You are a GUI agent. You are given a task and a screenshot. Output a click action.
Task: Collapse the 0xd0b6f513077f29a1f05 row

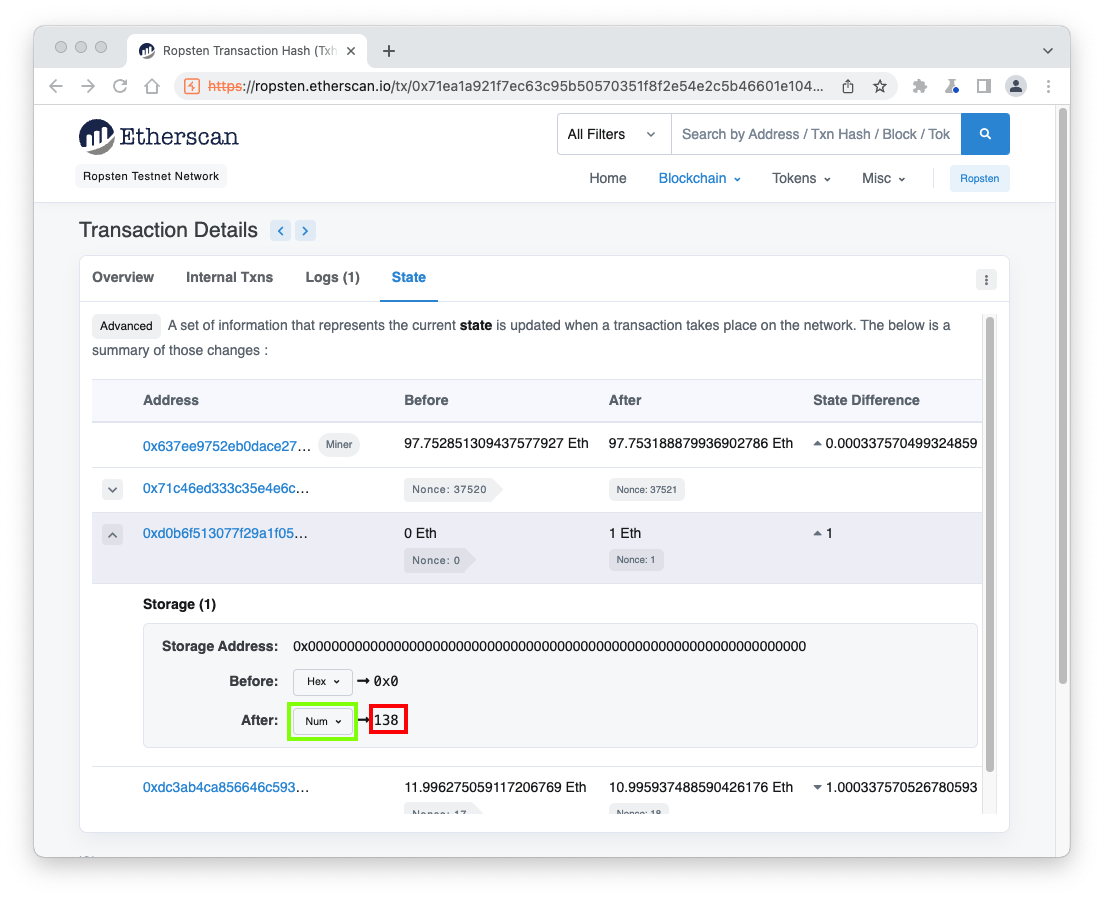tap(113, 534)
